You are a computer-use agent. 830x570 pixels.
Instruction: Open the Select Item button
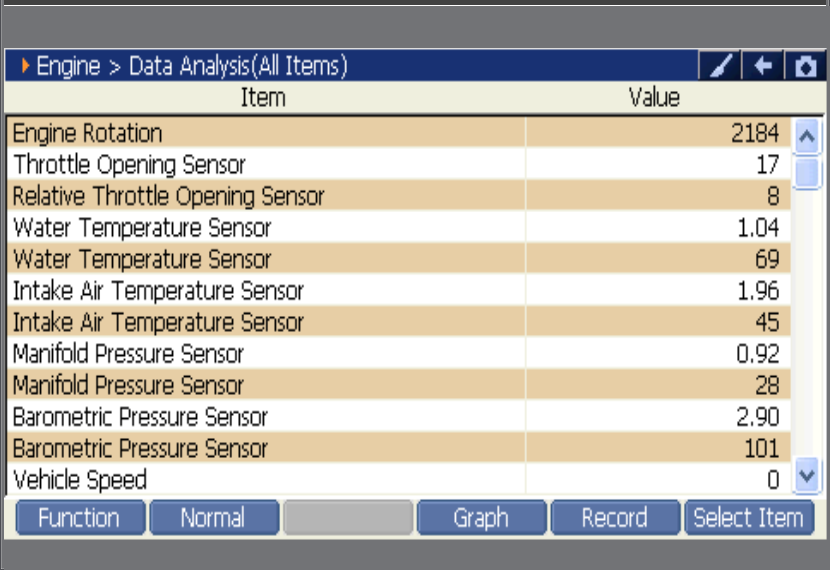pos(750,518)
